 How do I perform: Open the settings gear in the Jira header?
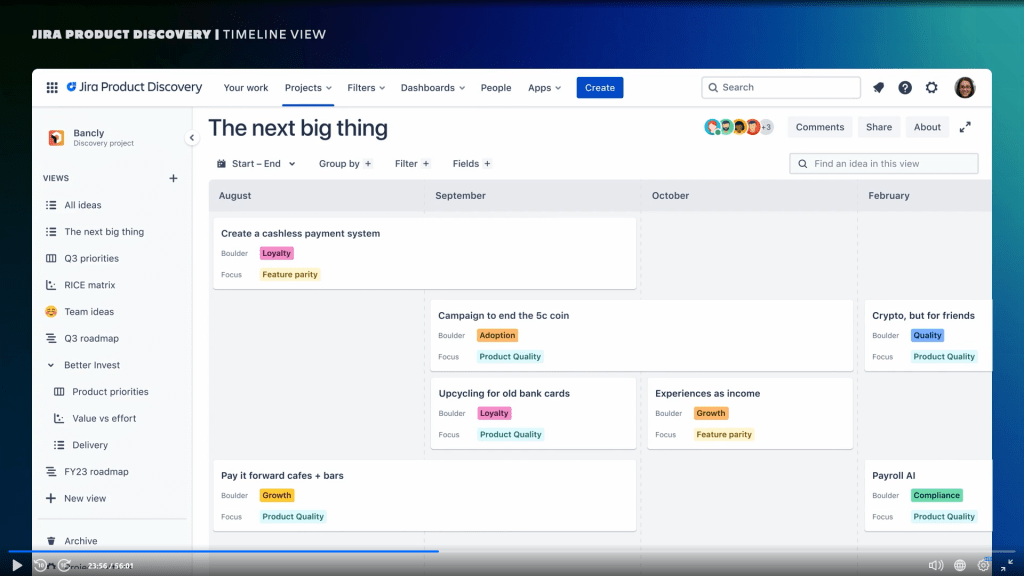932,88
